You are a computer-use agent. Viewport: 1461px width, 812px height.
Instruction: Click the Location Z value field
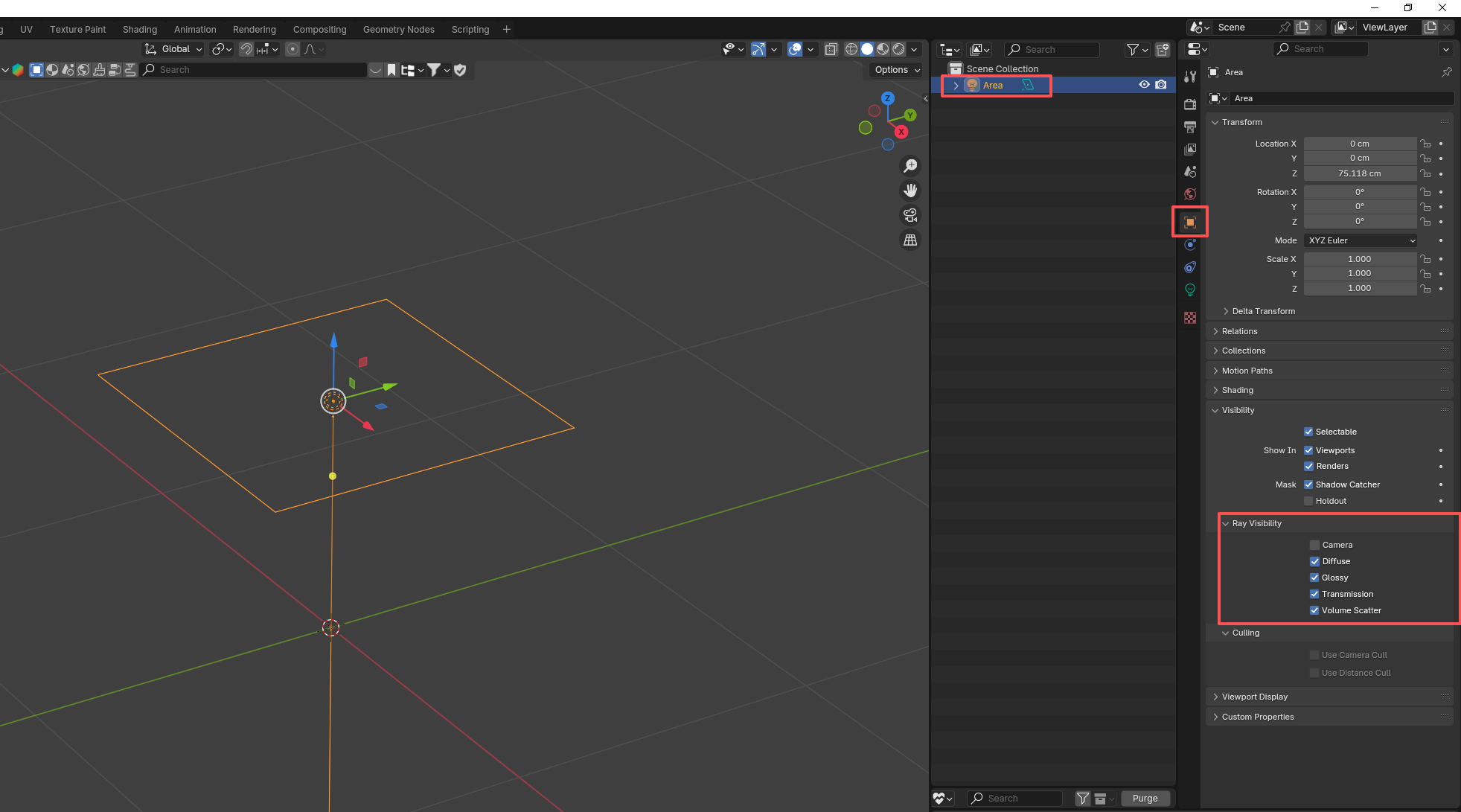(x=1360, y=173)
